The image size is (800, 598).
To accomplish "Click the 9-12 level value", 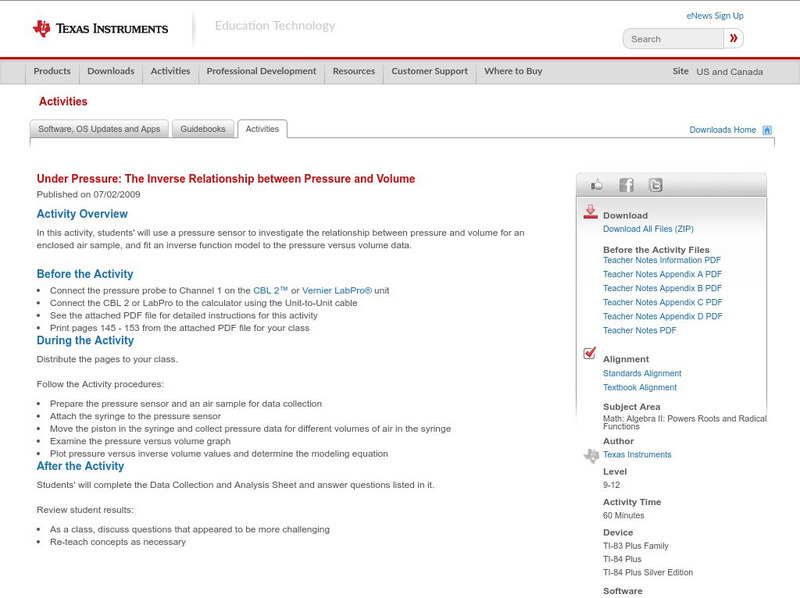I will tap(611, 485).
